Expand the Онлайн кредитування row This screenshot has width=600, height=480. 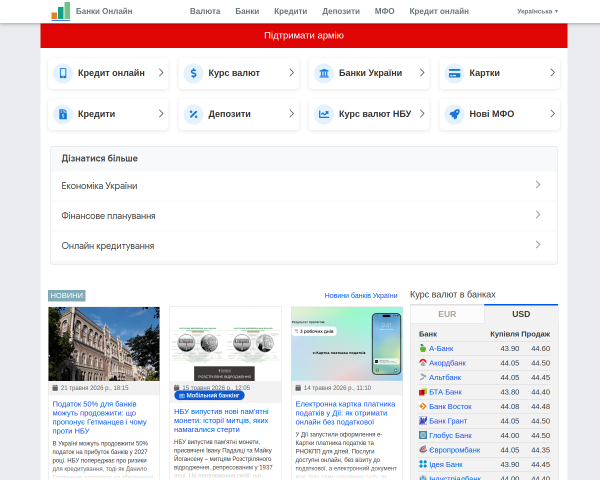tap(304, 245)
